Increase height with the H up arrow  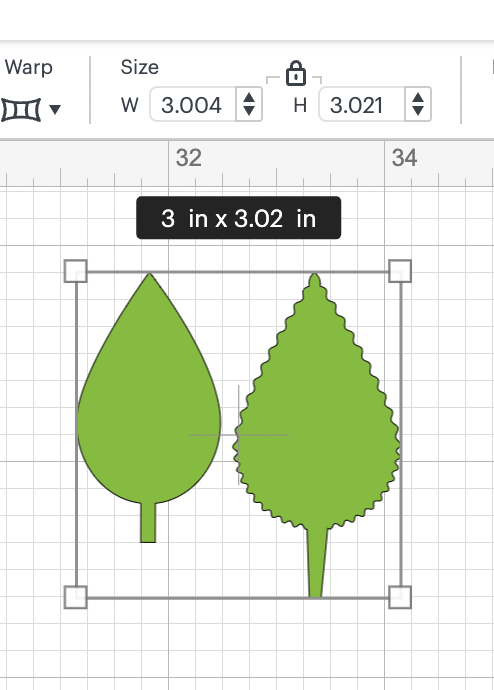point(418,98)
